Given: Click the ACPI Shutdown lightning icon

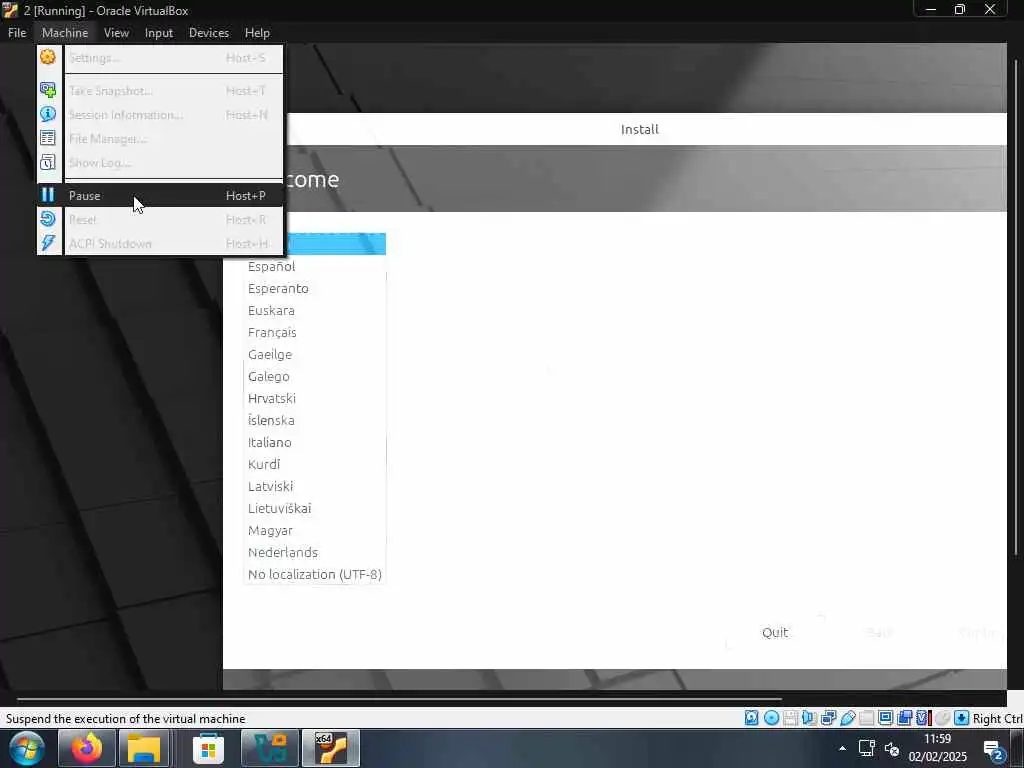Looking at the screenshot, I should [48, 243].
